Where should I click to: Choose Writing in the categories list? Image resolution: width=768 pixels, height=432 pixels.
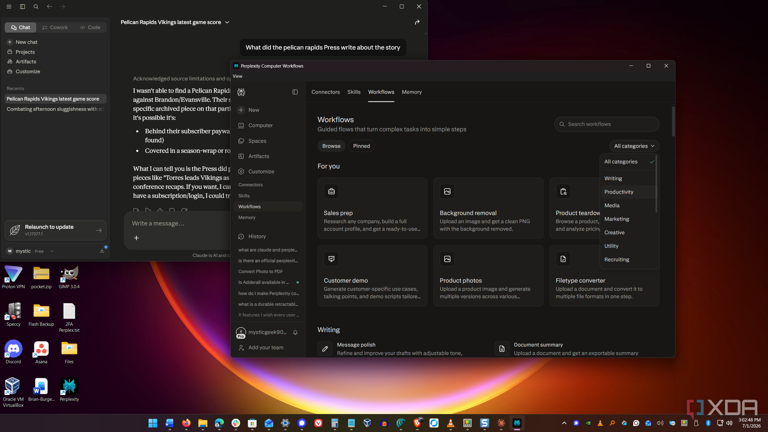click(x=628, y=179)
